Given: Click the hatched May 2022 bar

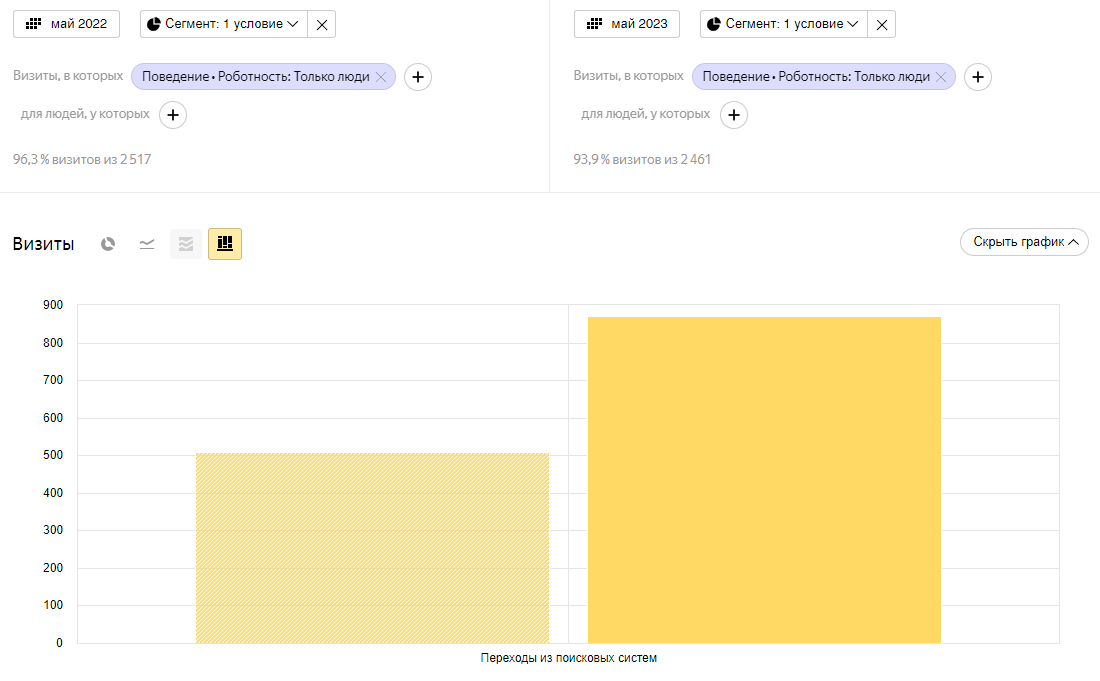Looking at the screenshot, I should (x=372, y=548).
